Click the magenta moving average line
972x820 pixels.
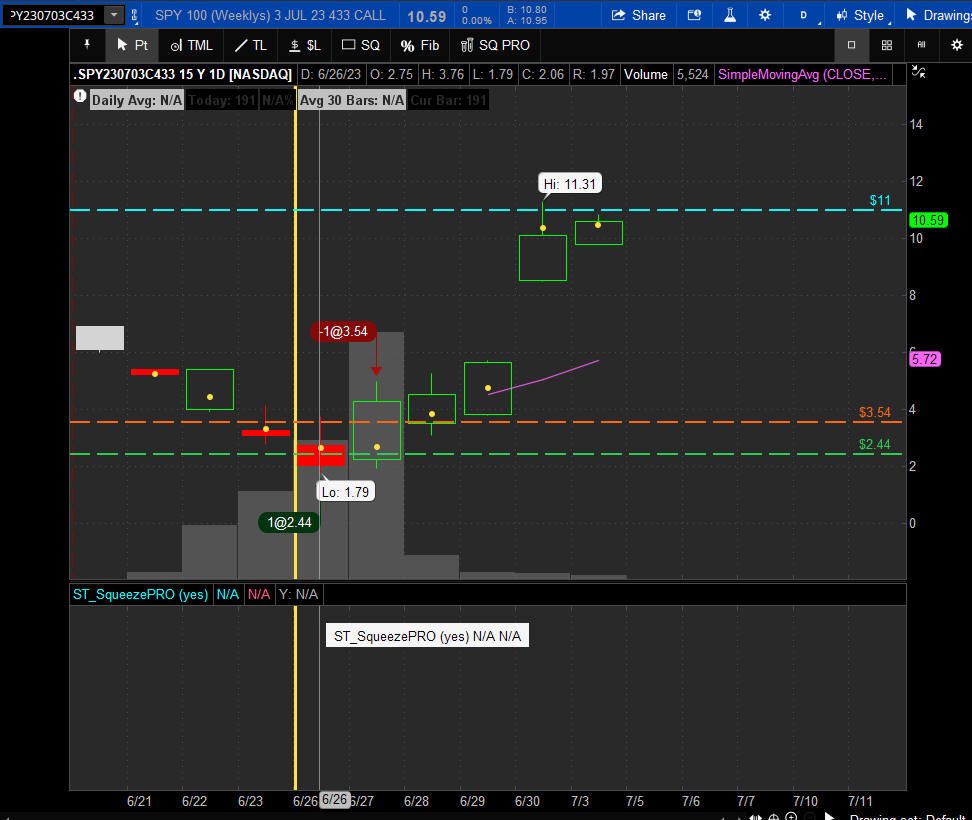click(544, 378)
